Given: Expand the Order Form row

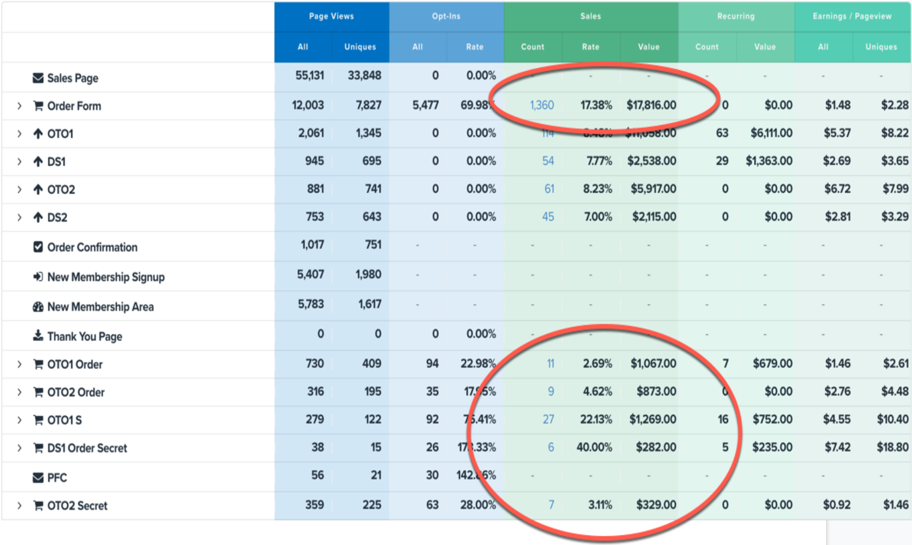Looking at the screenshot, I should pyautogui.click(x=19, y=106).
